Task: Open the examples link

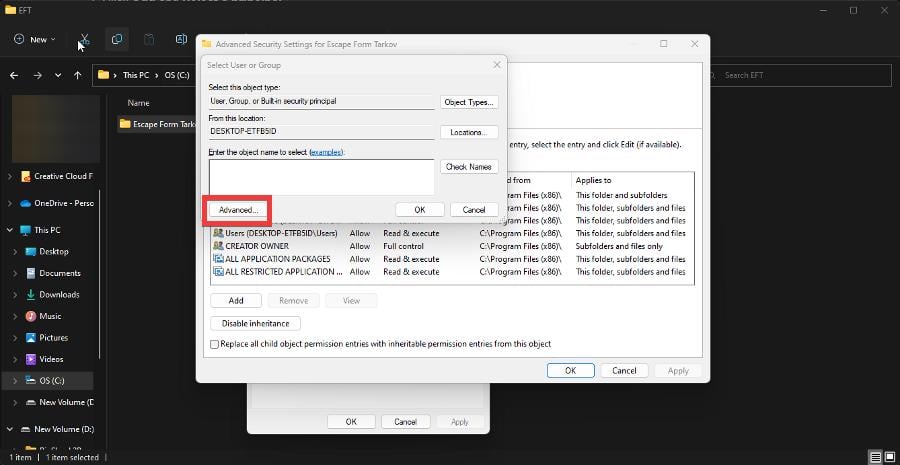Action: coord(326,153)
